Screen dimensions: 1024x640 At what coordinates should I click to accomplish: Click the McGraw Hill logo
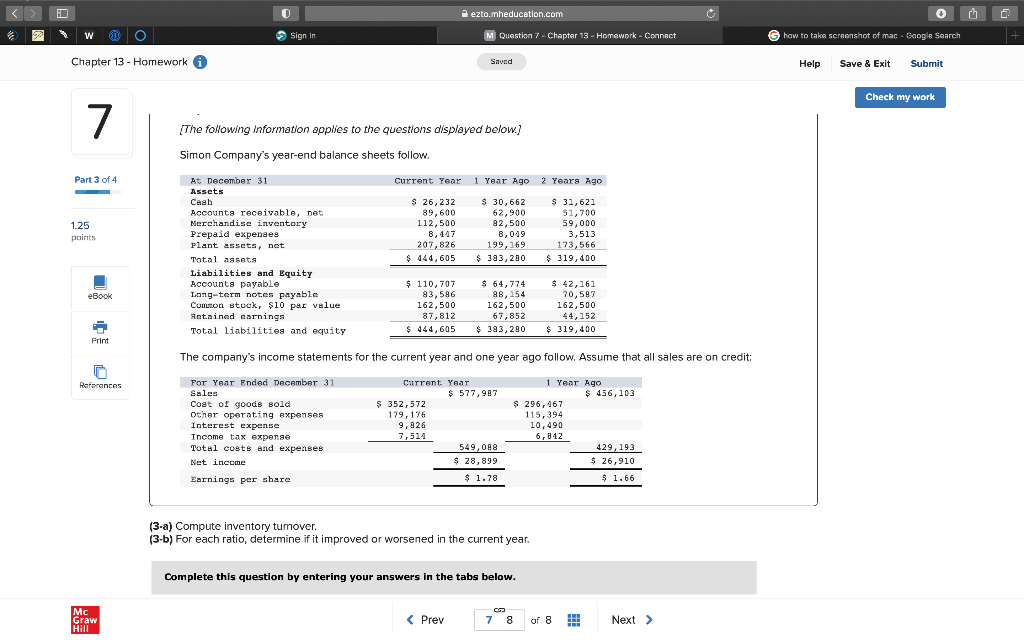coord(85,620)
